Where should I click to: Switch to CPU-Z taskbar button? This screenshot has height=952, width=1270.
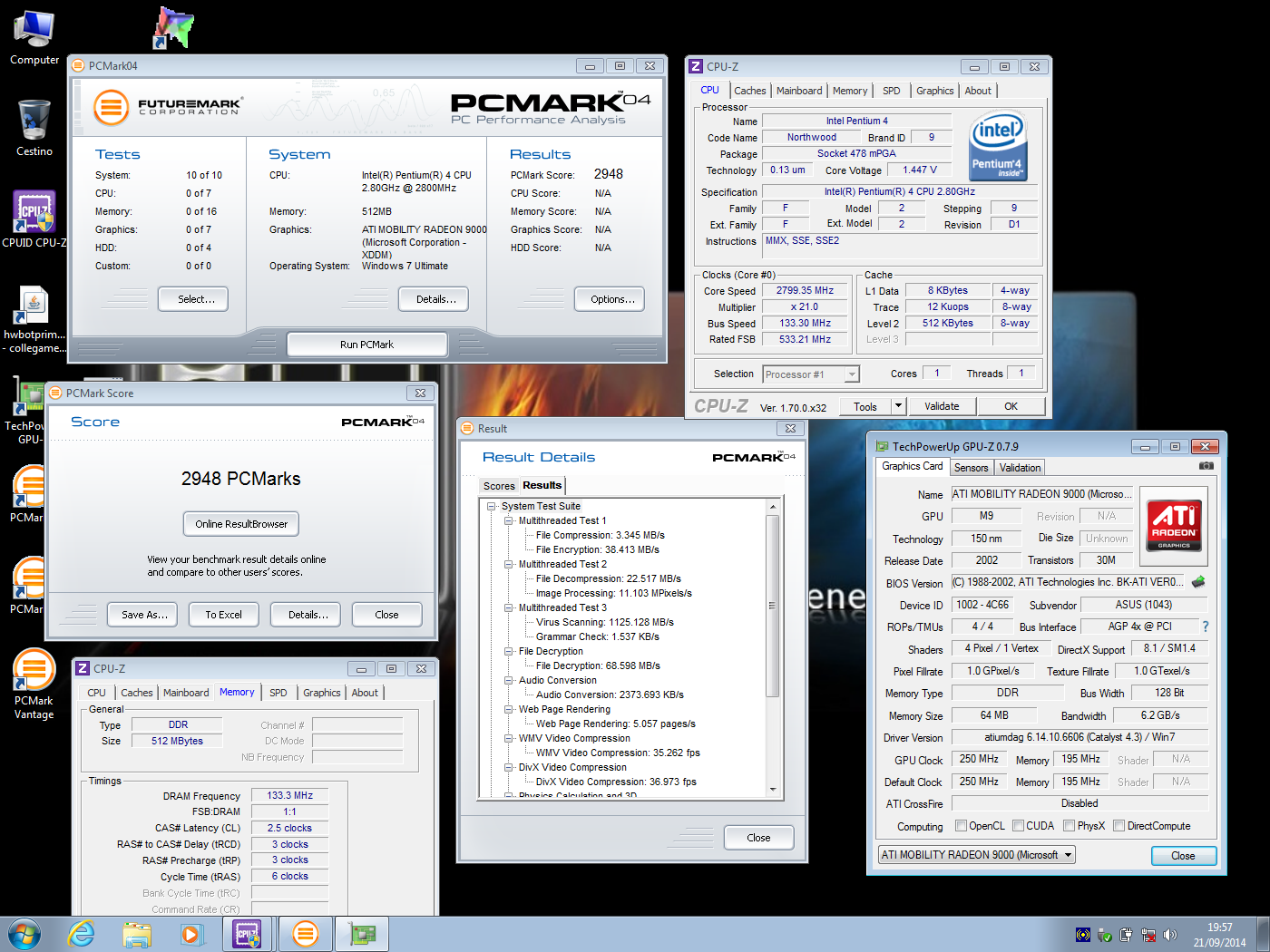[248, 934]
